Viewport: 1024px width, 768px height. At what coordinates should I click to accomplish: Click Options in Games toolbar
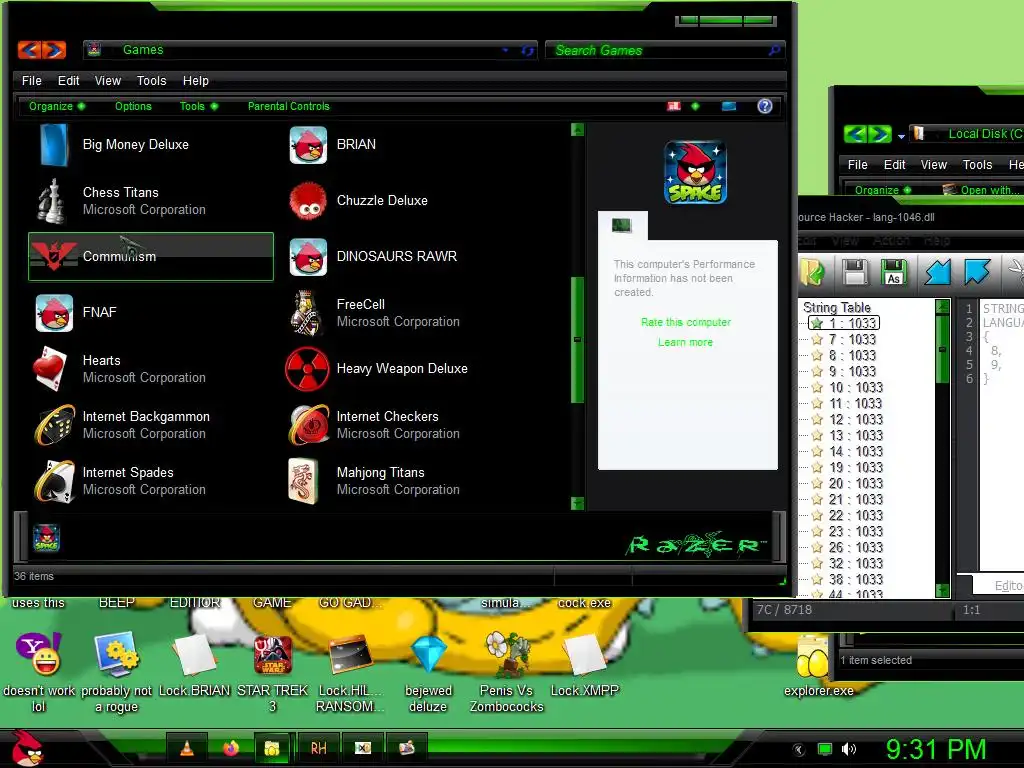click(x=133, y=106)
